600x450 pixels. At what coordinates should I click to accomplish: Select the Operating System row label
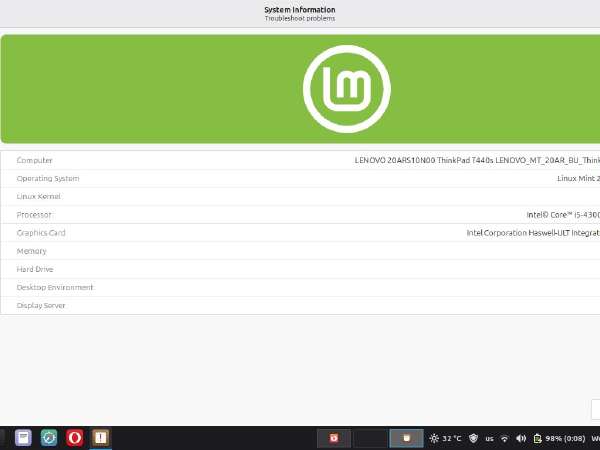[48, 178]
